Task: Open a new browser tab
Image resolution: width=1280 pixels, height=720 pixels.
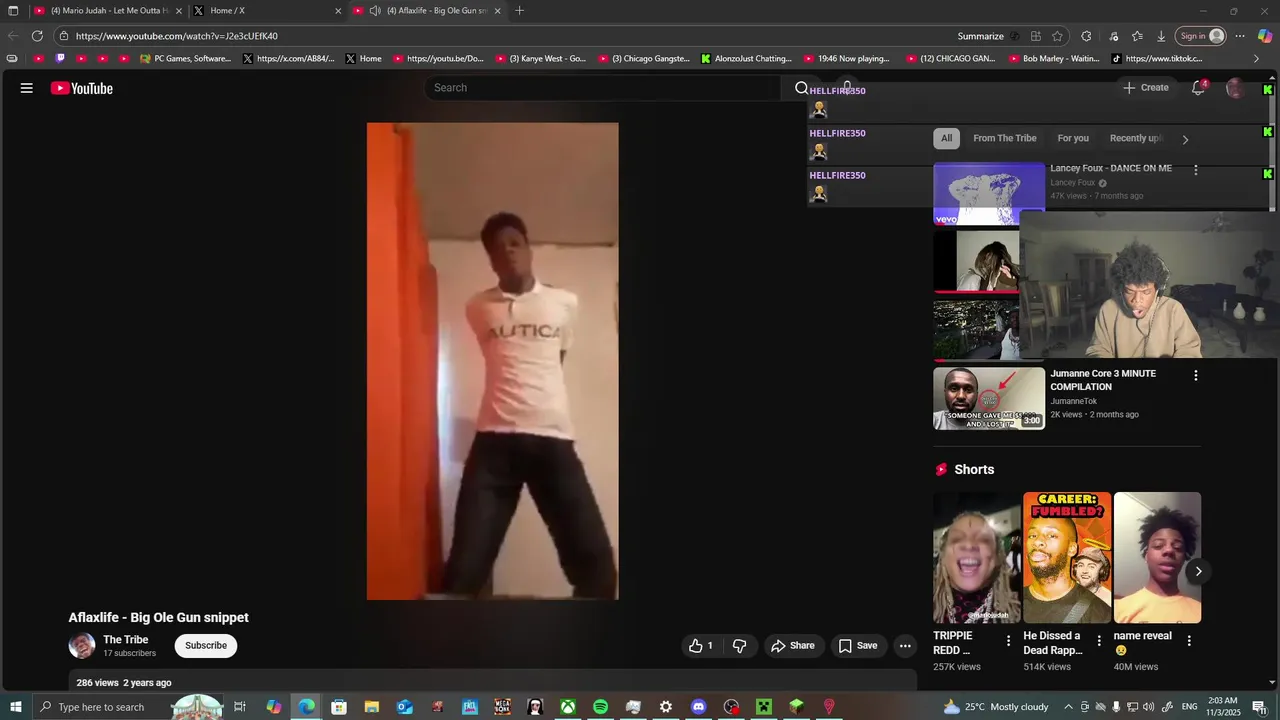Action: pos(519,11)
